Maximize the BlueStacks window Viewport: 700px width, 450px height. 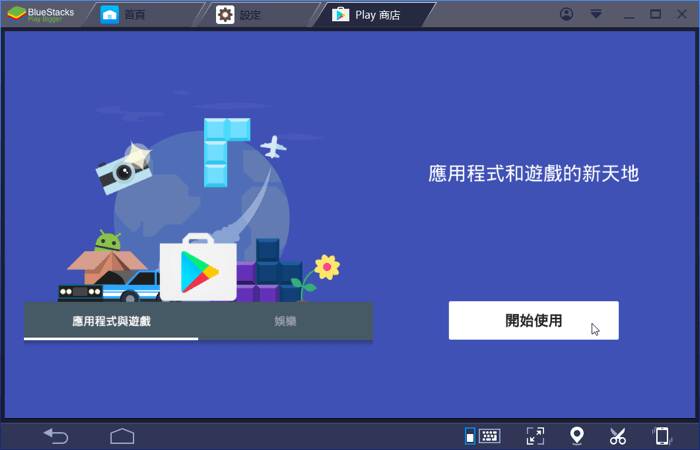[655, 14]
